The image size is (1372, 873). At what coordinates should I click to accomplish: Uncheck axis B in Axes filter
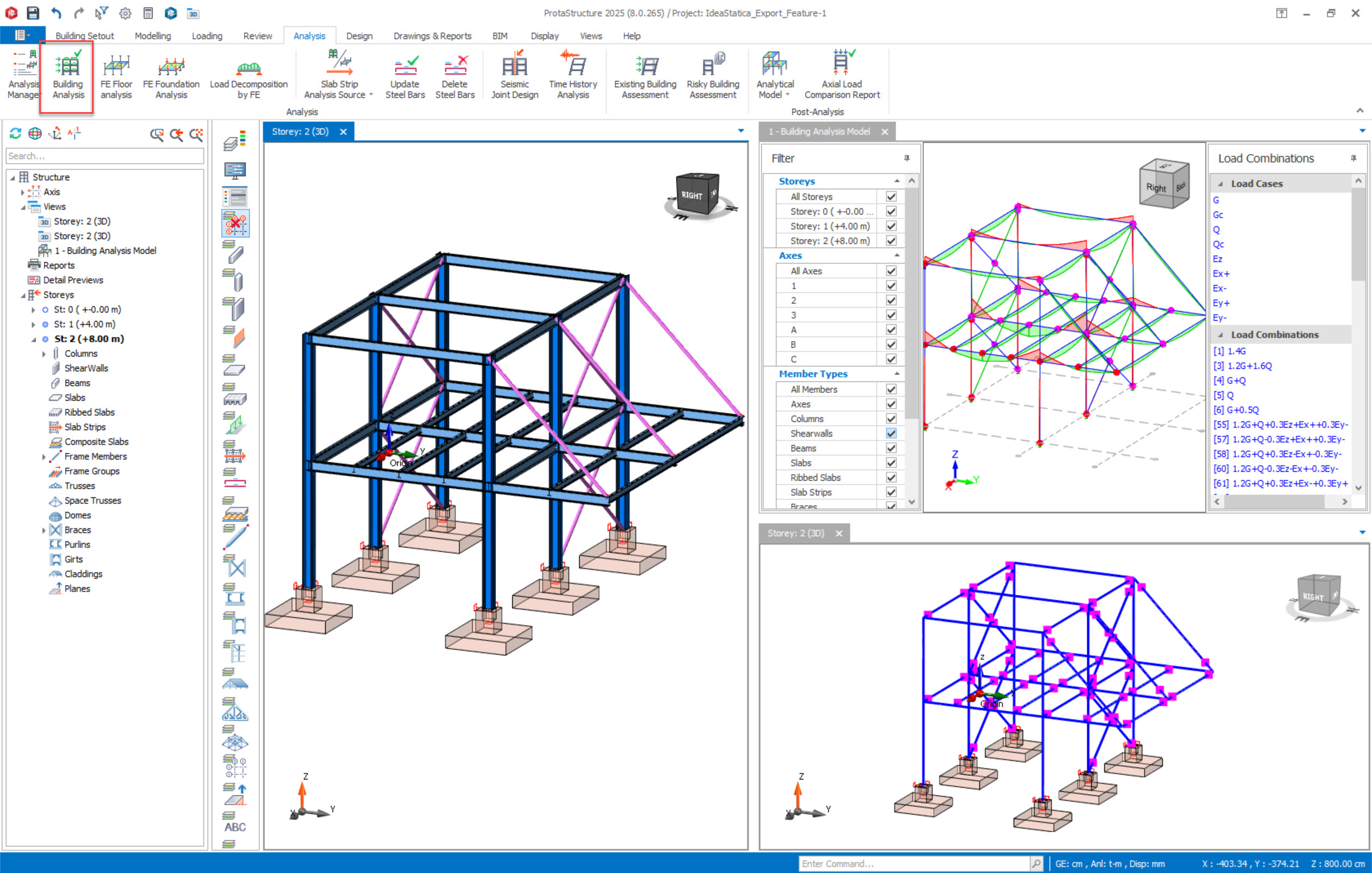[891, 345]
